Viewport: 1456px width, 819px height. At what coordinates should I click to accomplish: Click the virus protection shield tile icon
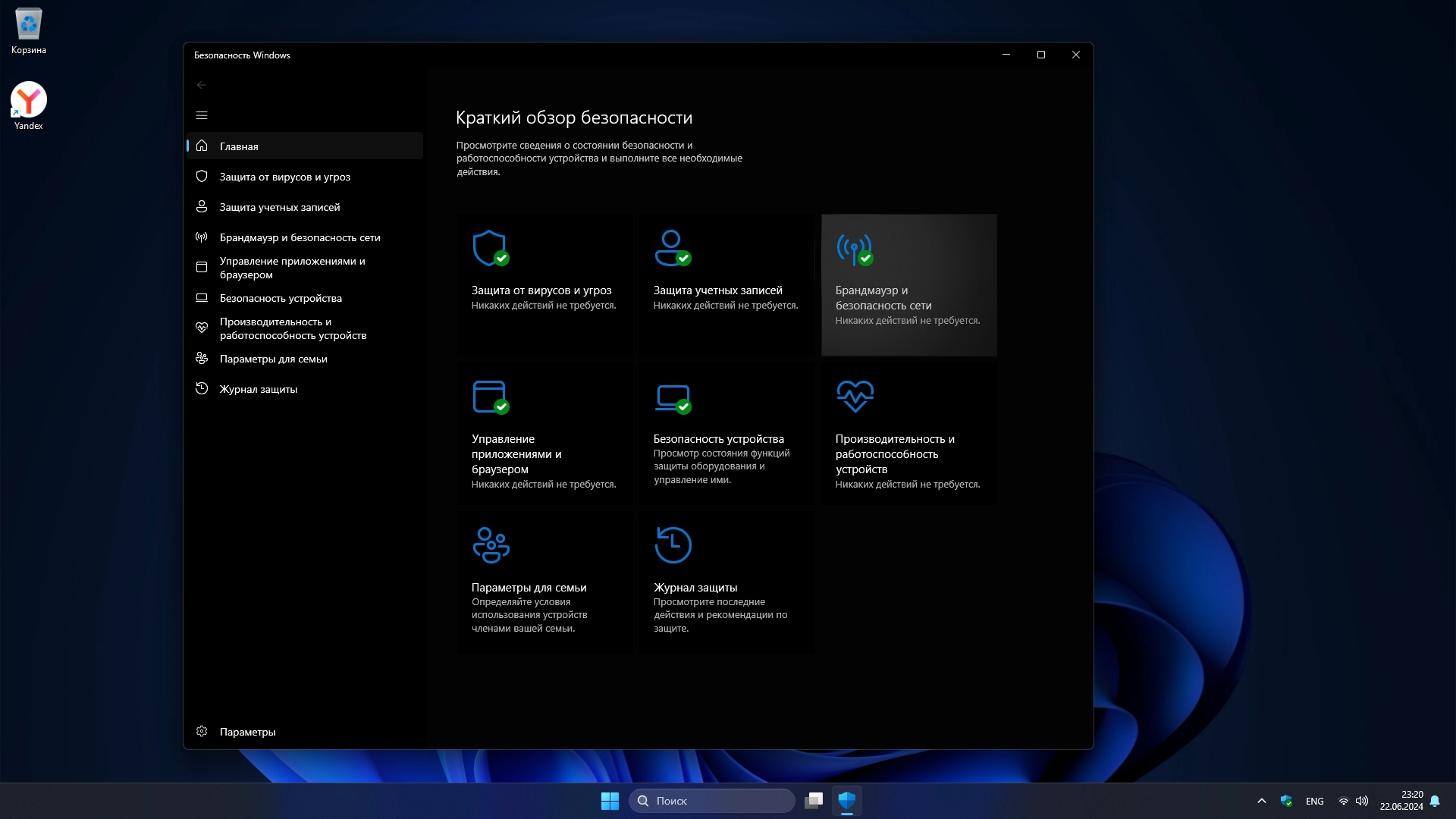tap(489, 248)
